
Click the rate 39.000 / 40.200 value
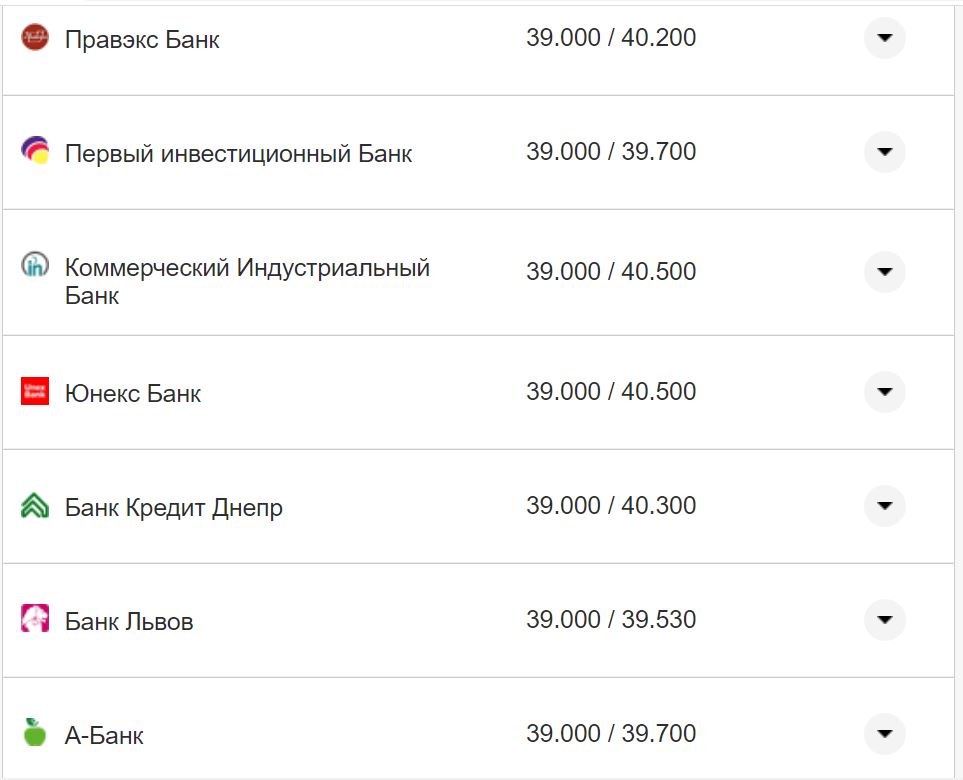coord(612,38)
